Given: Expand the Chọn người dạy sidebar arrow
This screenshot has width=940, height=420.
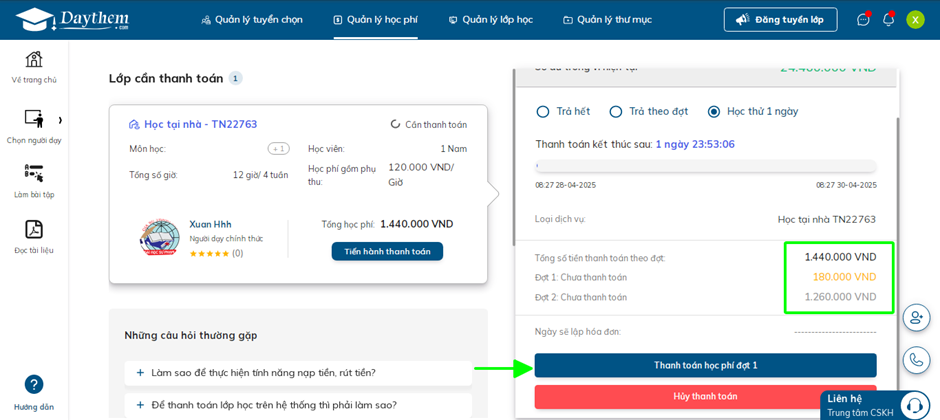Looking at the screenshot, I should point(60,120).
